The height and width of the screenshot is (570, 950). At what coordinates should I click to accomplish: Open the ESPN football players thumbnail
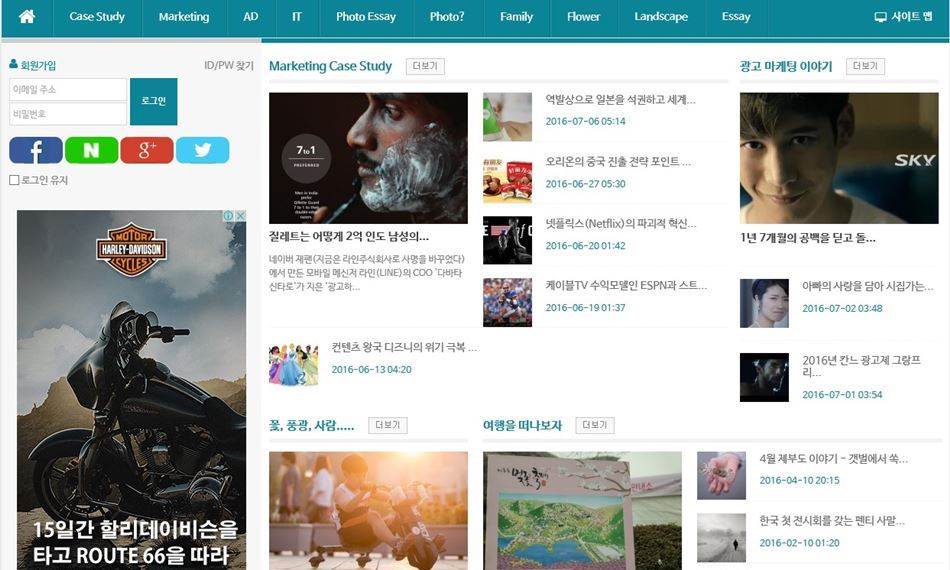pyautogui.click(x=508, y=303)
